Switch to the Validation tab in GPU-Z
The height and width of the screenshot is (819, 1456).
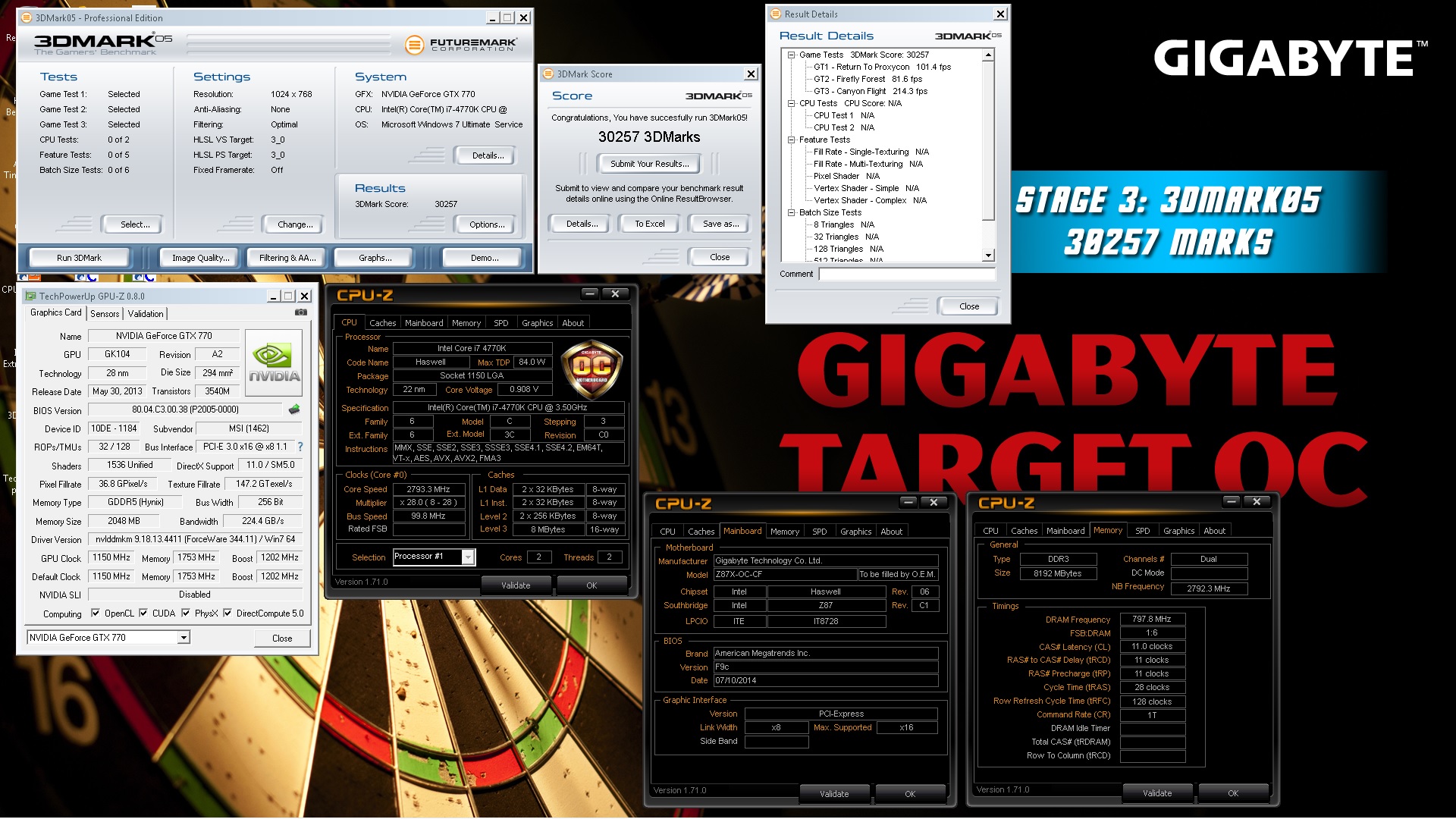145,313
